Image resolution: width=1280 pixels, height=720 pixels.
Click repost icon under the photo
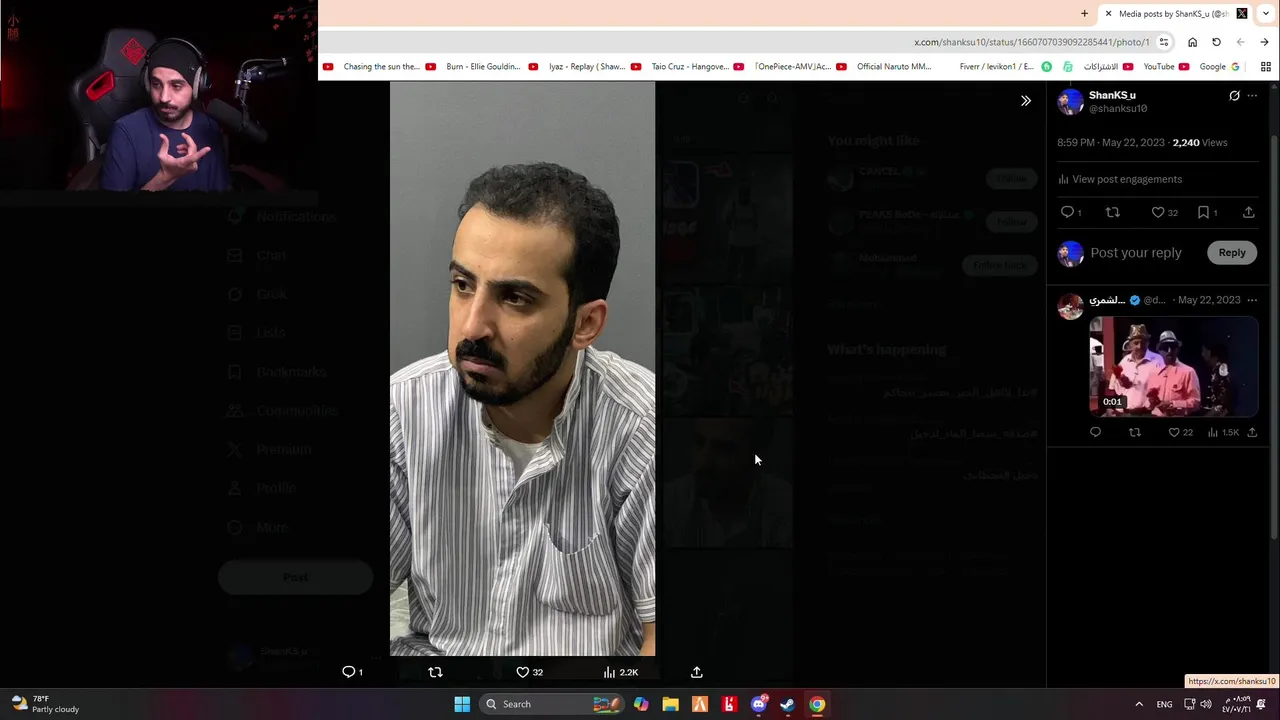point(435,672)
